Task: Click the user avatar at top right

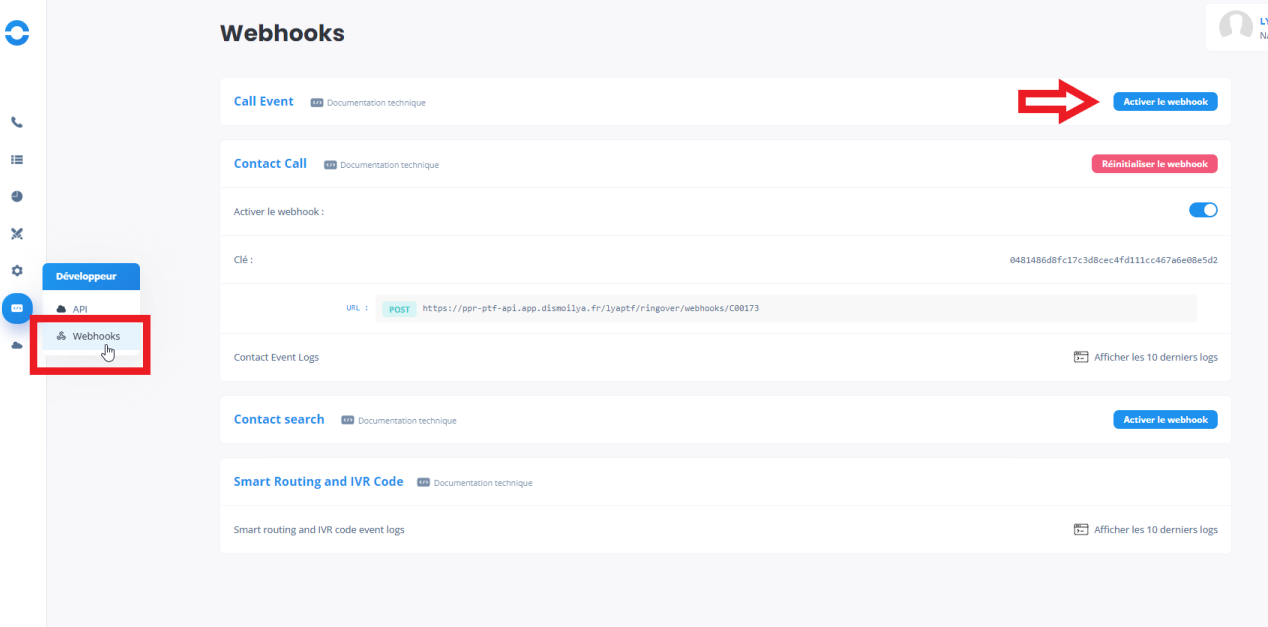Action: coord(1236,27)
